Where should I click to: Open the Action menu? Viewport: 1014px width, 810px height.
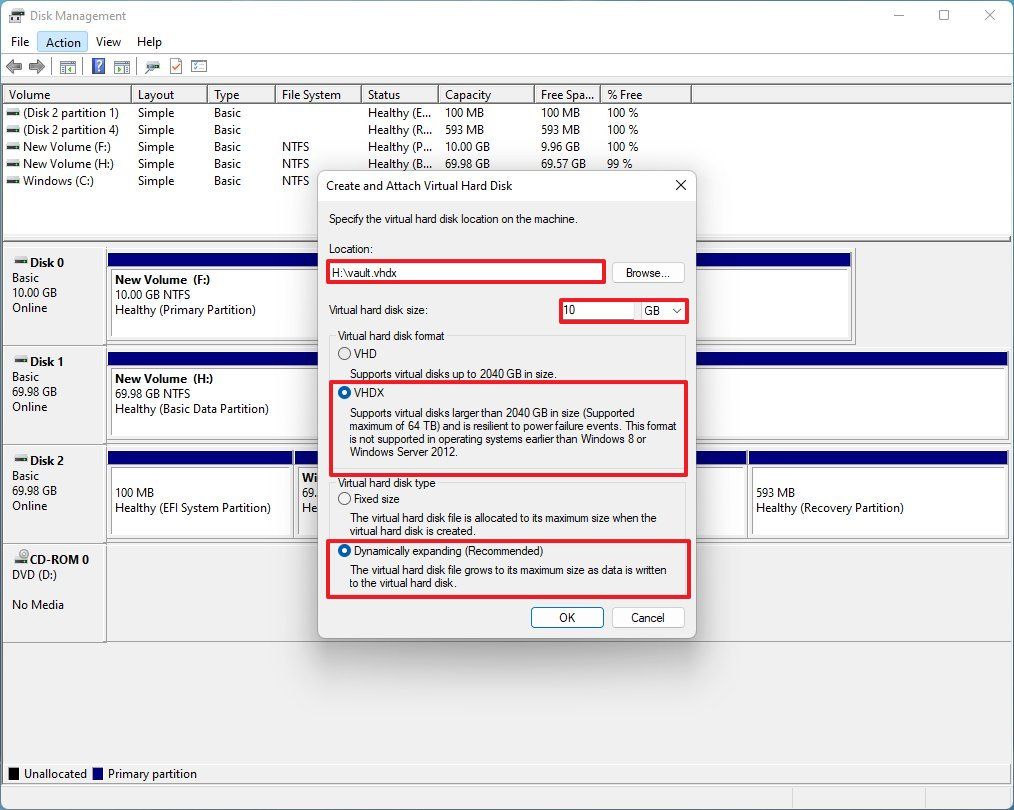[x=62, y=42]
